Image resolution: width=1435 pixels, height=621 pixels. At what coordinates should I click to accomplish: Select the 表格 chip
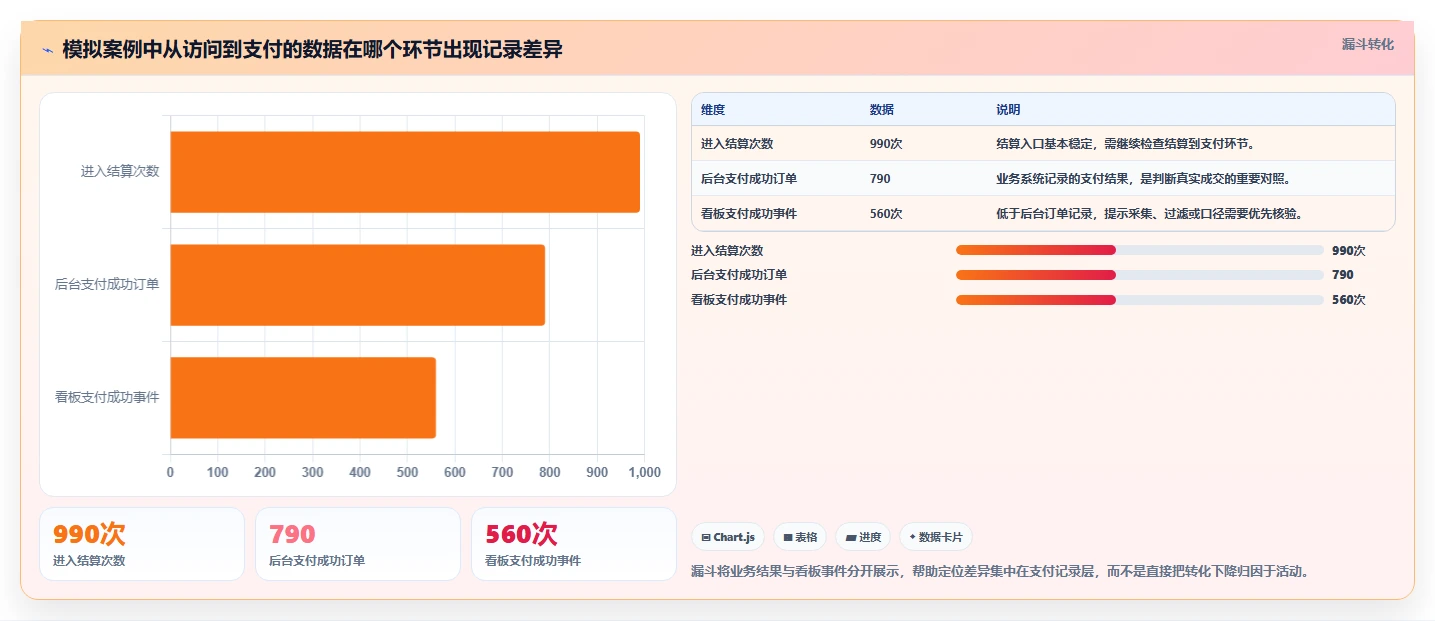[800, 537]
